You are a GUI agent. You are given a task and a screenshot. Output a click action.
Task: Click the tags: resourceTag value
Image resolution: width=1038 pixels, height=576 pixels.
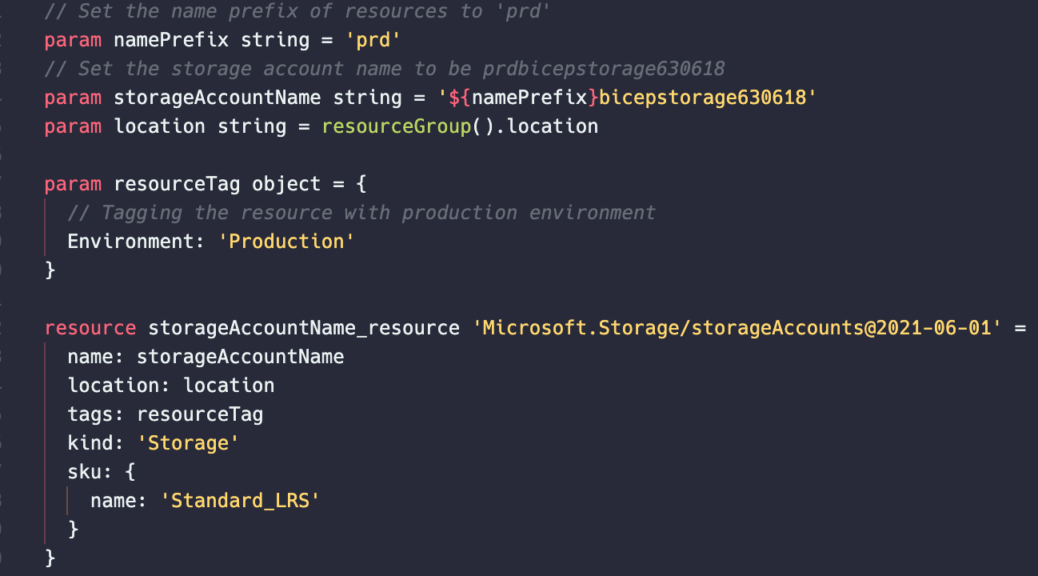pyautogui.click(x=200, y=414)
